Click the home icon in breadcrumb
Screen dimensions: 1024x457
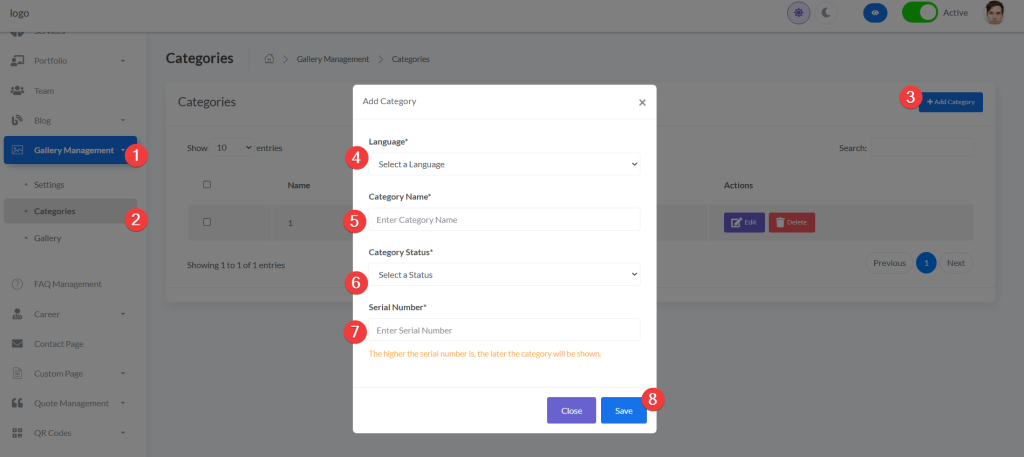(x=269, y=59)
